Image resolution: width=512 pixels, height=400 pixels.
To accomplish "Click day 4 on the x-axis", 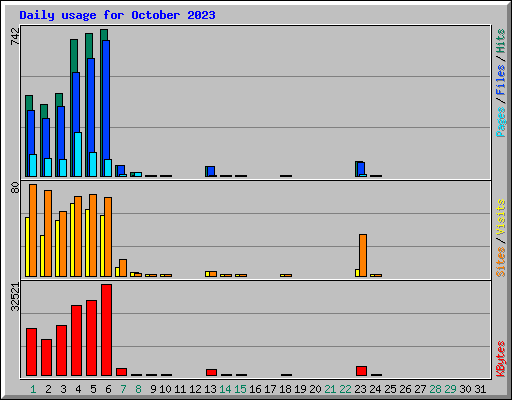I will tap(78, 389).
